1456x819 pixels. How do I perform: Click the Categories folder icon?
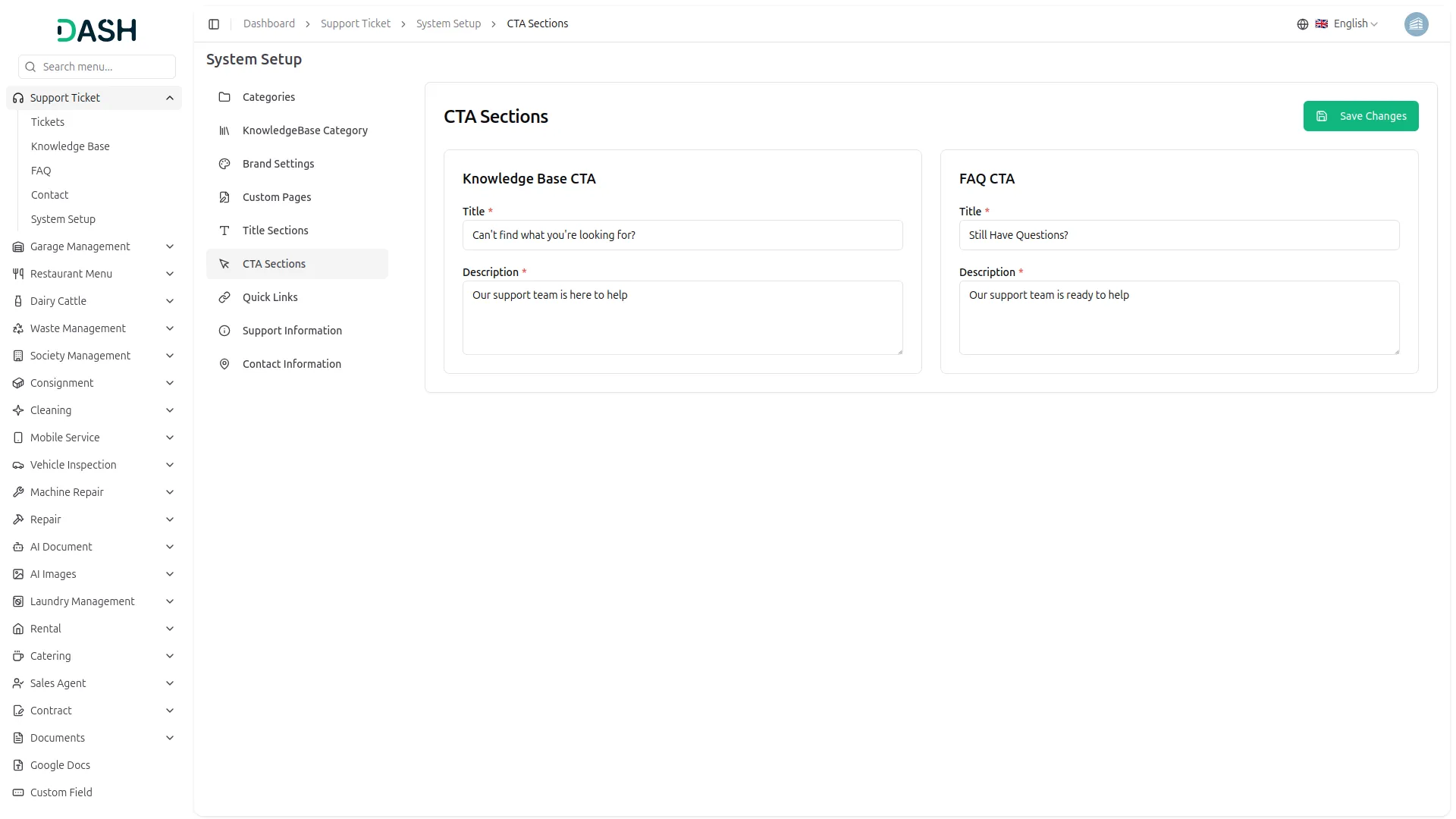[x=224, y=97]
